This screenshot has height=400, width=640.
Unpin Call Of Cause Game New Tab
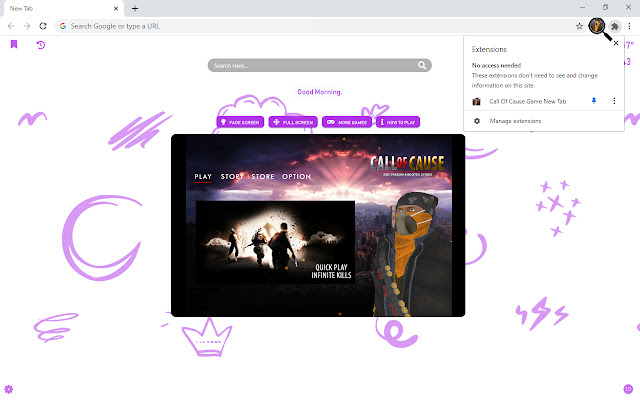point(594,101)
